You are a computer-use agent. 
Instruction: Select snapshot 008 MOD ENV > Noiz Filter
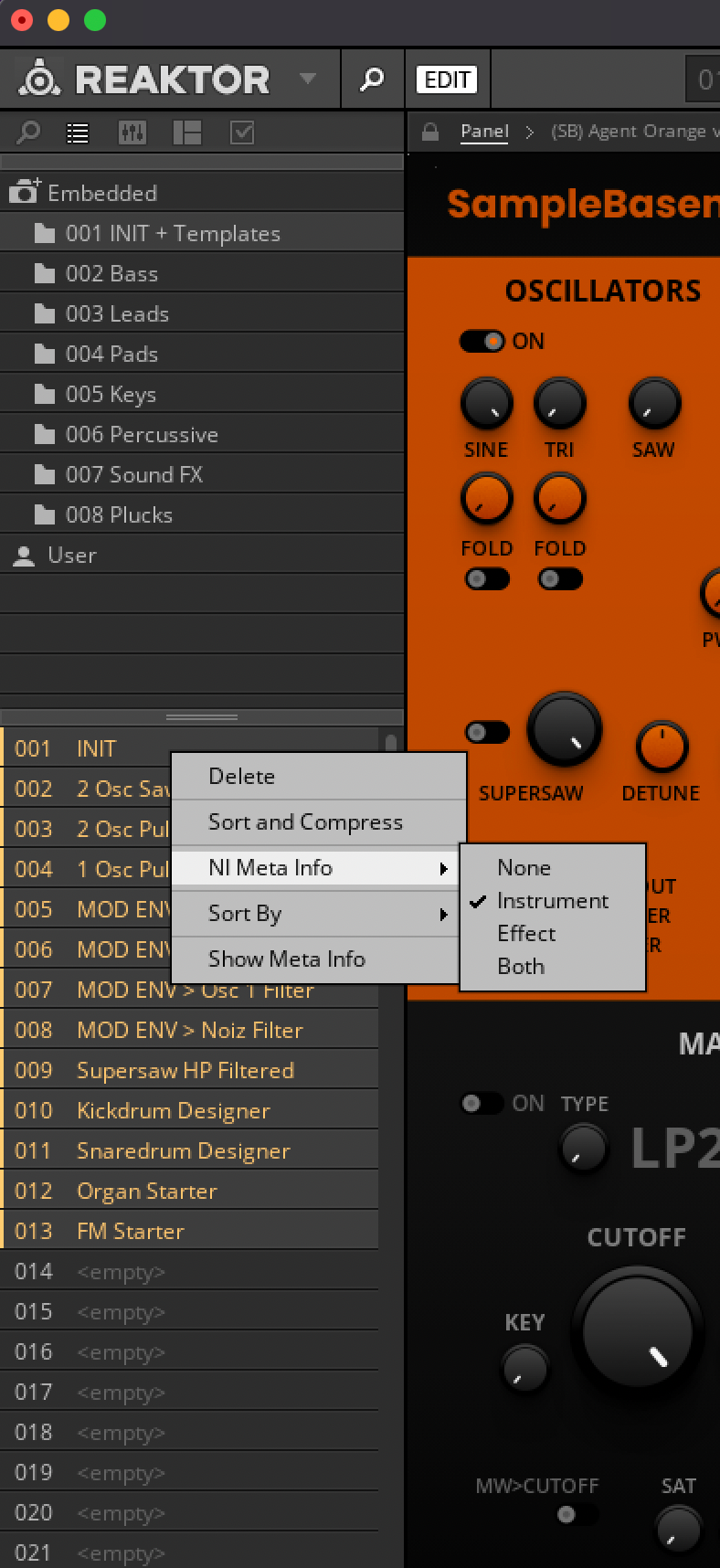tap(189, 1031)
